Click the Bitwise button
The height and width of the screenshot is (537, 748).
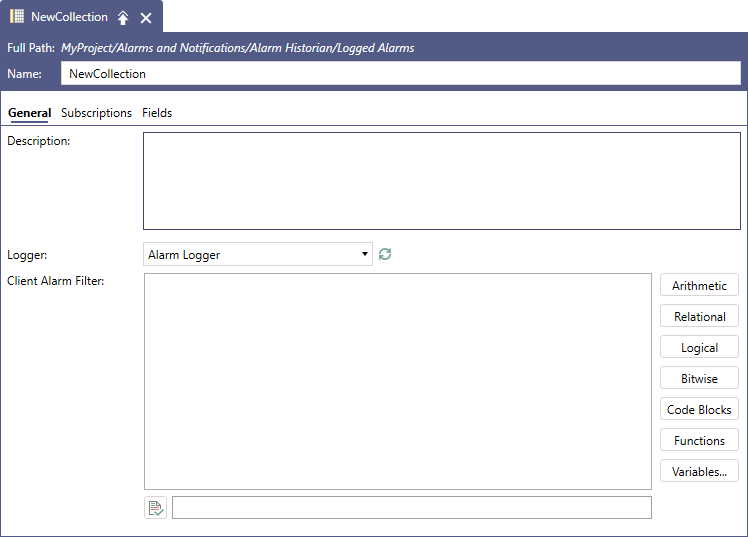[x=699, y=378]
